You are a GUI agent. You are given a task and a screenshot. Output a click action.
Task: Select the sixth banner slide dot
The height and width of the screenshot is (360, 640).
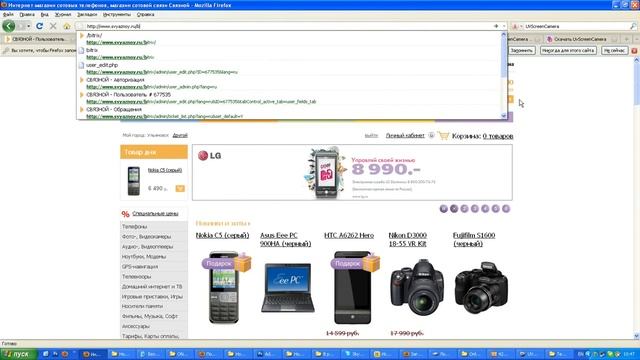496,209
